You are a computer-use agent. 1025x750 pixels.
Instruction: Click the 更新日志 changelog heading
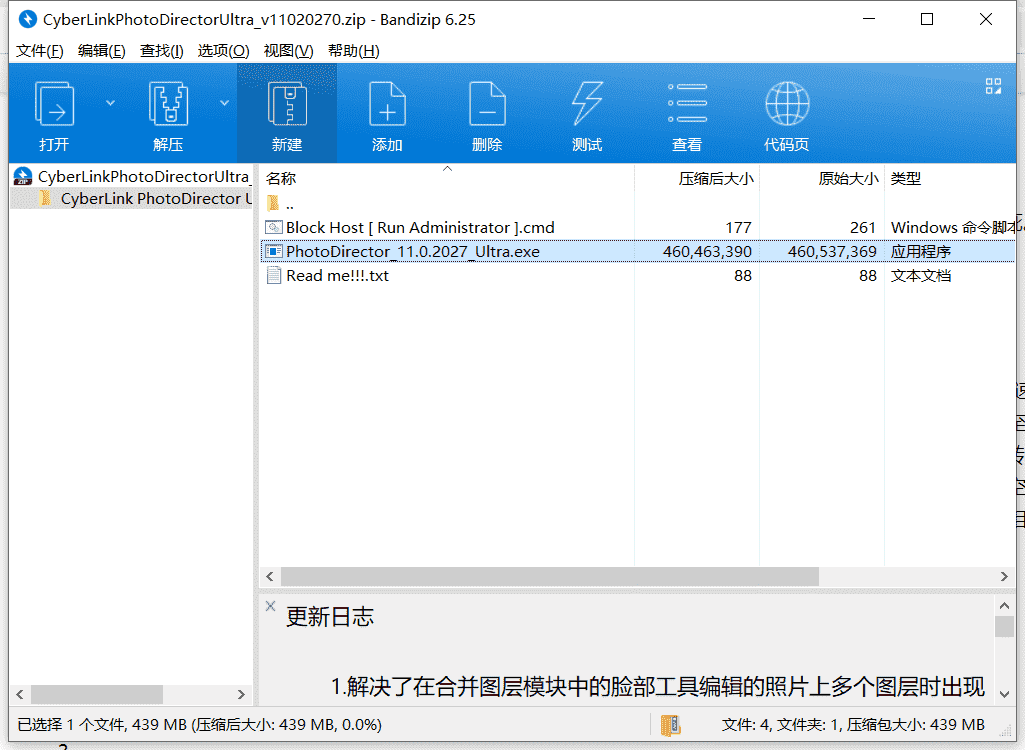click(x=329, y=617)
